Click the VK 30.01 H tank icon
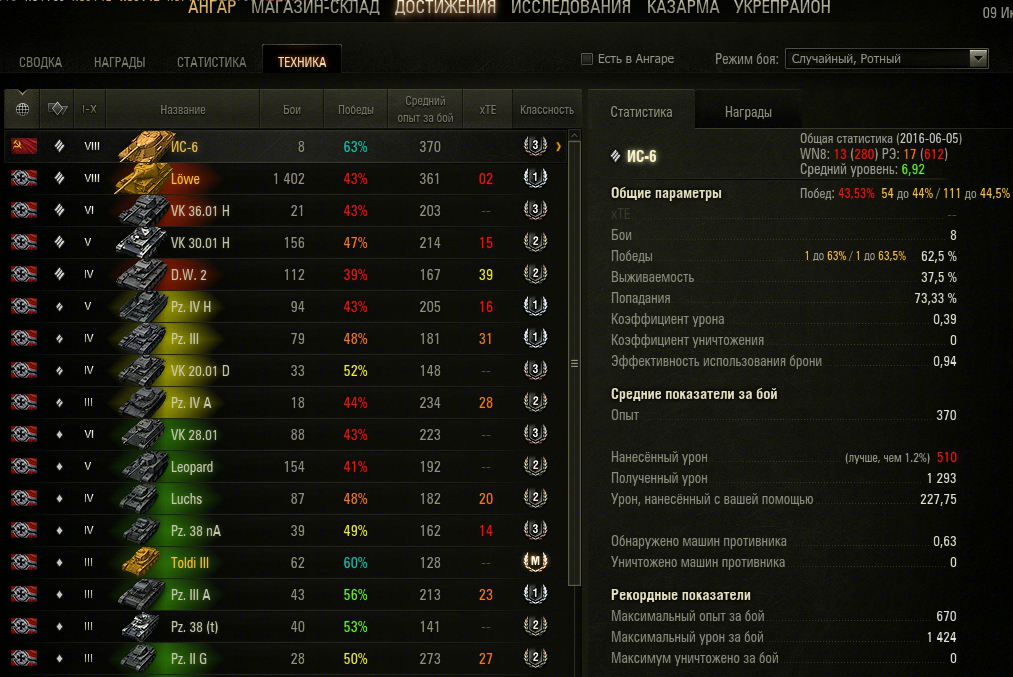This screenshot has height=677, width=1013. pyautogui.click(x=142, y=242)
